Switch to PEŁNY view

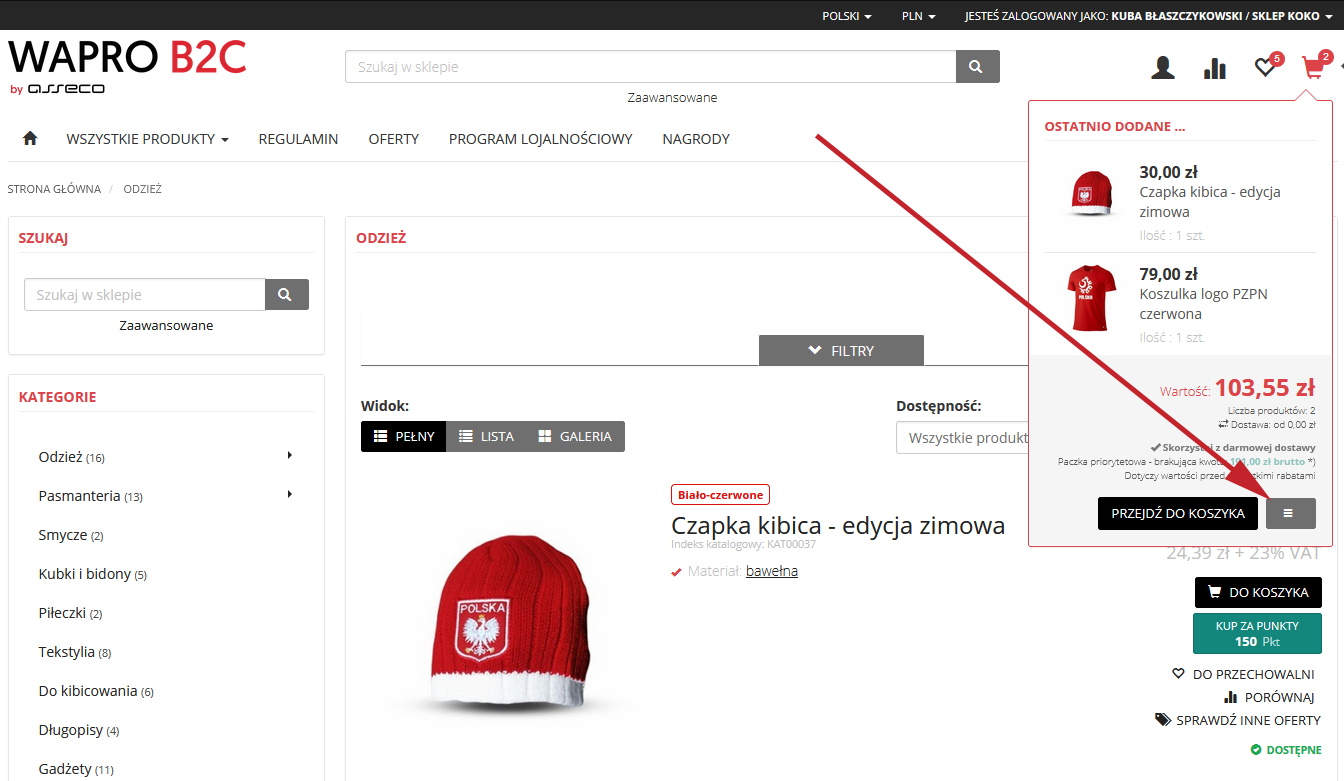tap(404, 436)
